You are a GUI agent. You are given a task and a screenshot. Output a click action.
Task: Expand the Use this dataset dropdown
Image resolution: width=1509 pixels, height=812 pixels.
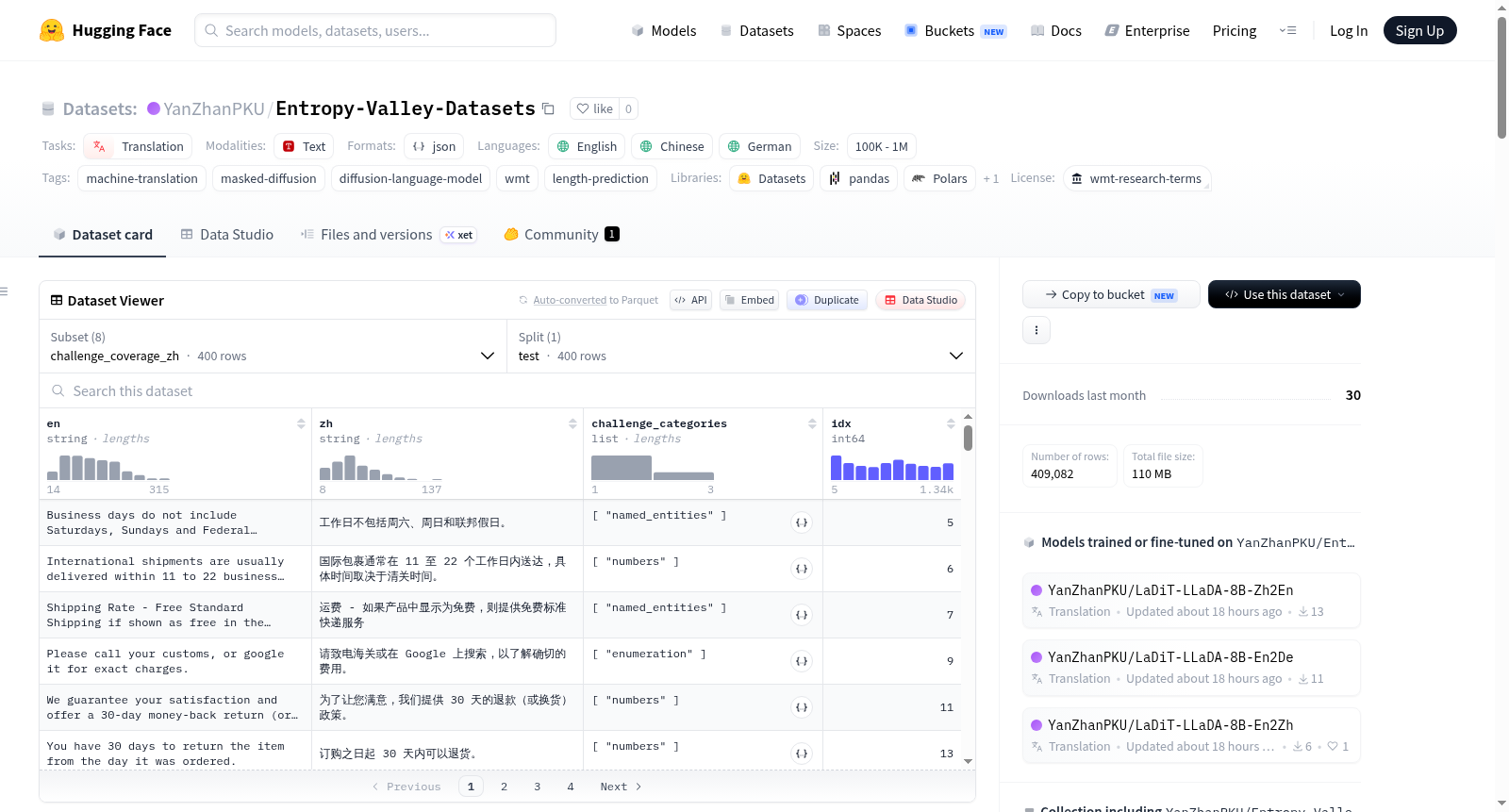pyautogui.click(x=1285, y=294)
